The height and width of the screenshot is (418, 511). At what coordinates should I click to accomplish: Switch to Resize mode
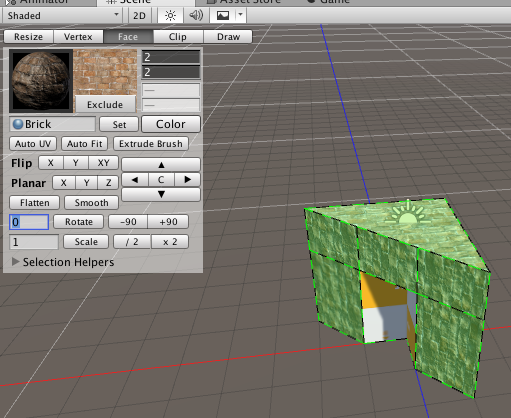coord(28,37)
